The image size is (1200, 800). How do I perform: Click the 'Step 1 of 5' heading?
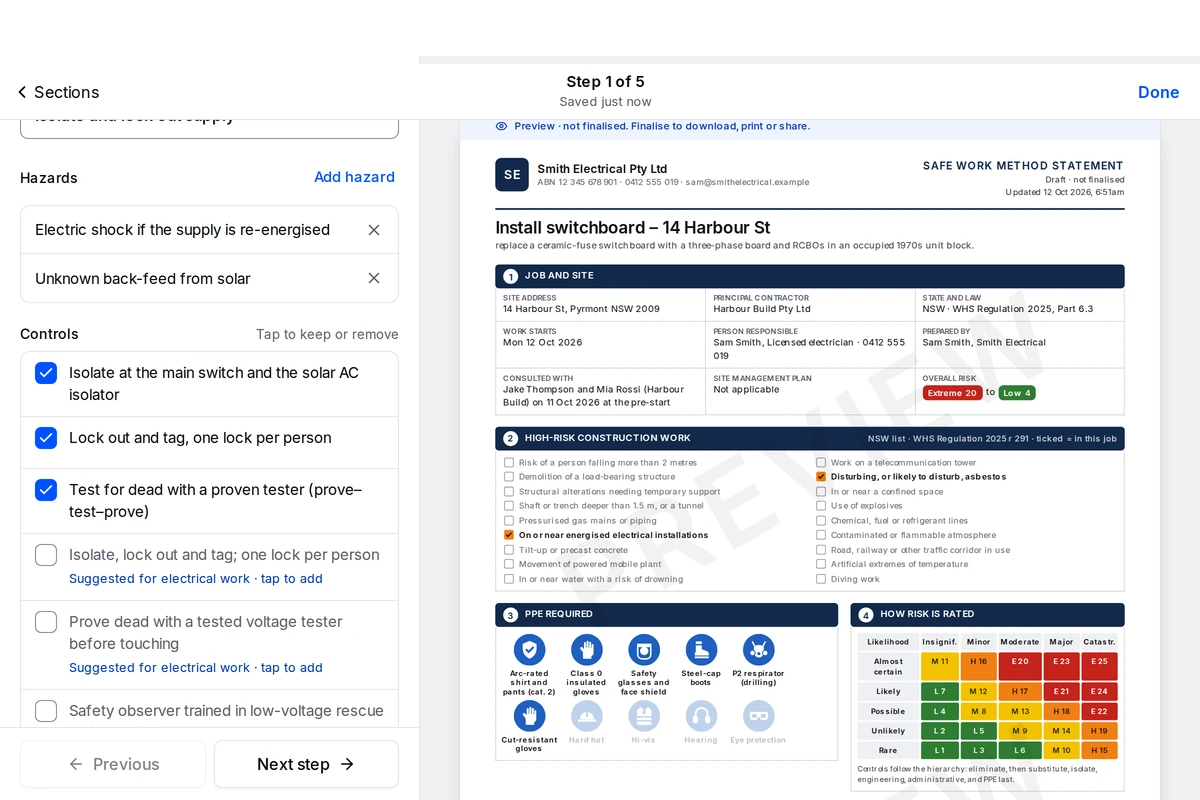click(605, 82)
